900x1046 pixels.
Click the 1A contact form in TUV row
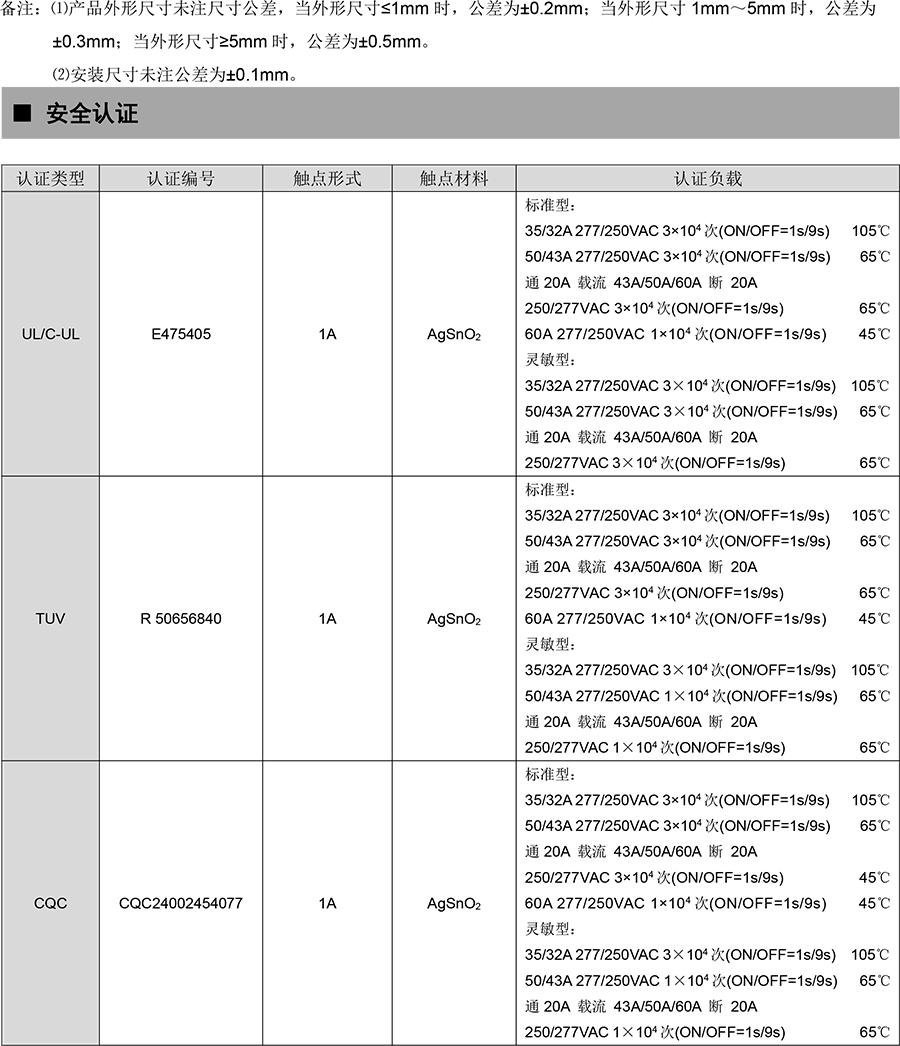pyautogui.click(x=327, y=619)
